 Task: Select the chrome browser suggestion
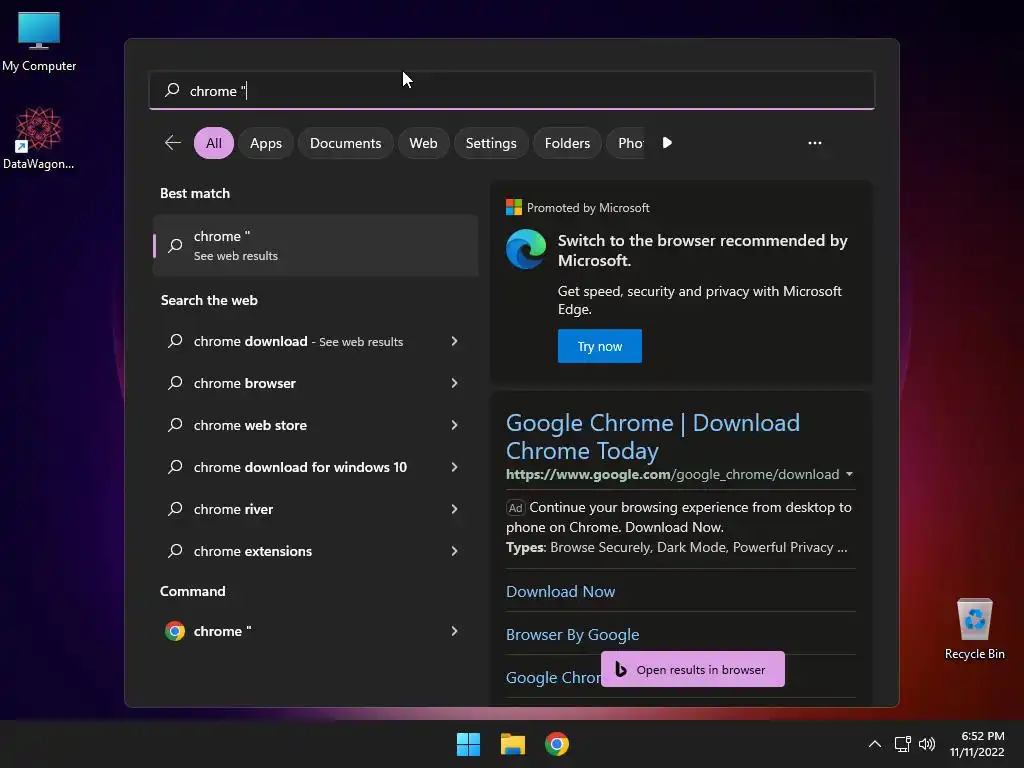(245, 383)
